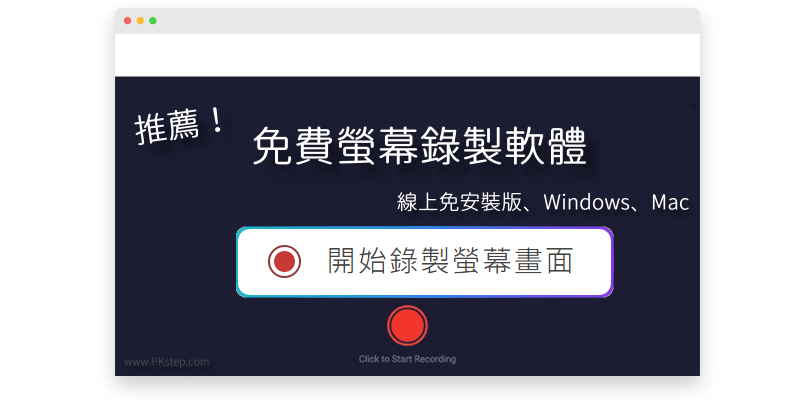The height and width of the screenshot is (400, 800).
Task: Maximize the window with the green dot
Action: click(153, 21)
